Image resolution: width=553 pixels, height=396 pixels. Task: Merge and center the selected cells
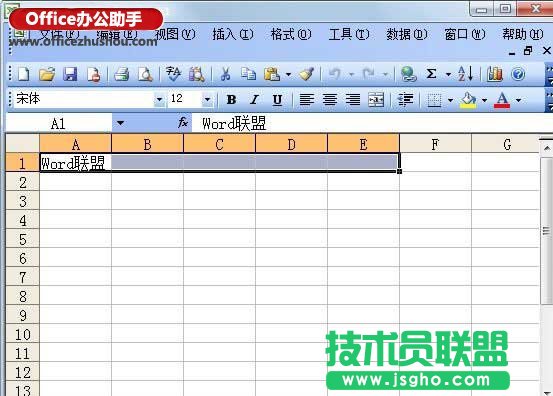[x=376, y=100]
